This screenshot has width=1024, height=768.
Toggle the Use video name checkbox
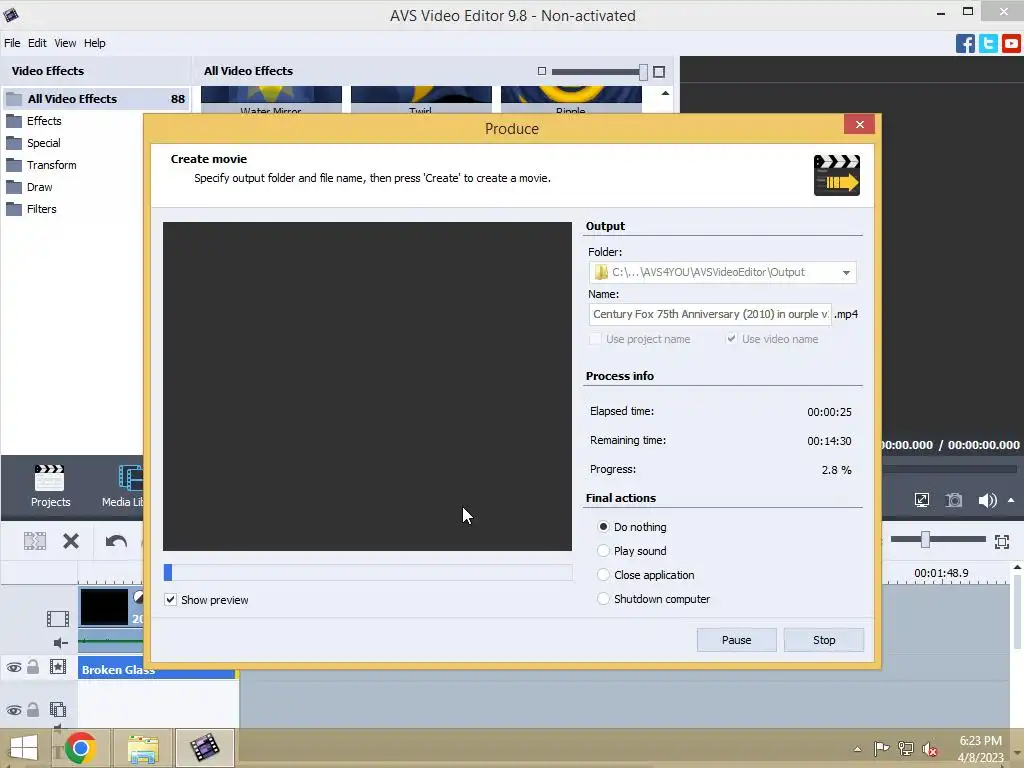(x=731, y=338)
